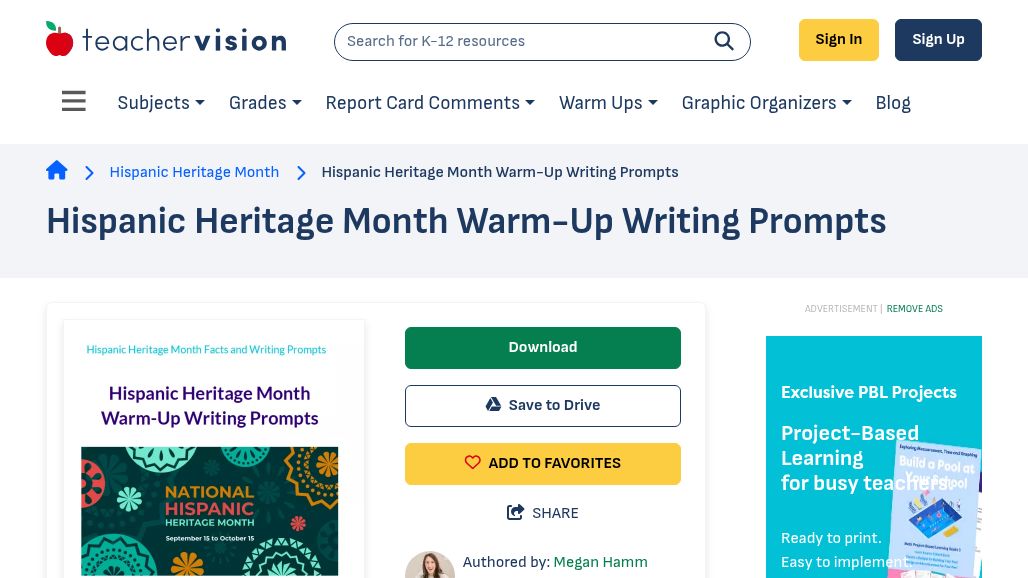Expand Report Card Comments dropdown

coord(430,103)
